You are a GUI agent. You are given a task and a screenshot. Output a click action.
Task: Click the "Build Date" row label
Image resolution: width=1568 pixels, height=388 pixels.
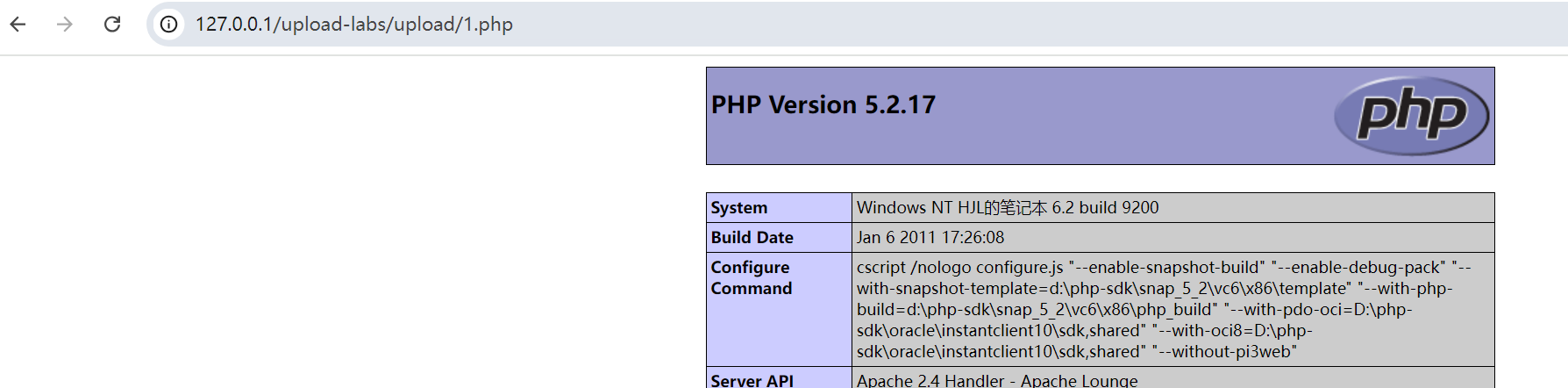click(752, 238)
